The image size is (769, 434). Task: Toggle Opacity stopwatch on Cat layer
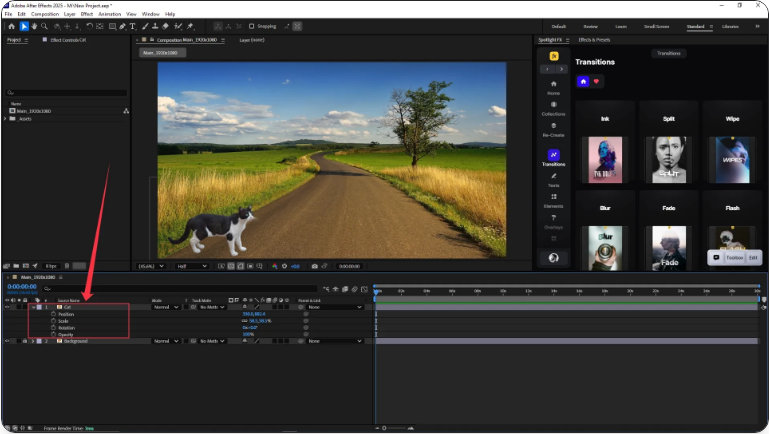click(x=53, y=334)
